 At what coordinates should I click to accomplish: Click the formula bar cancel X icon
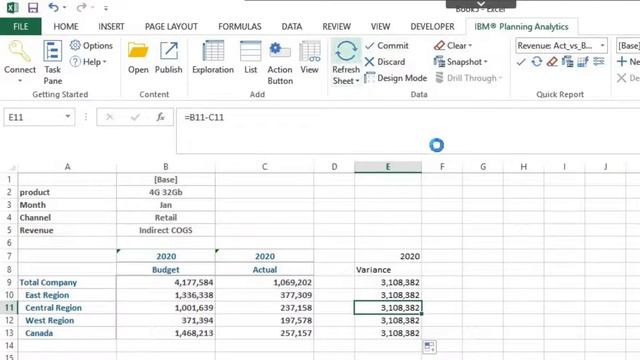click(x=109, y=117)
